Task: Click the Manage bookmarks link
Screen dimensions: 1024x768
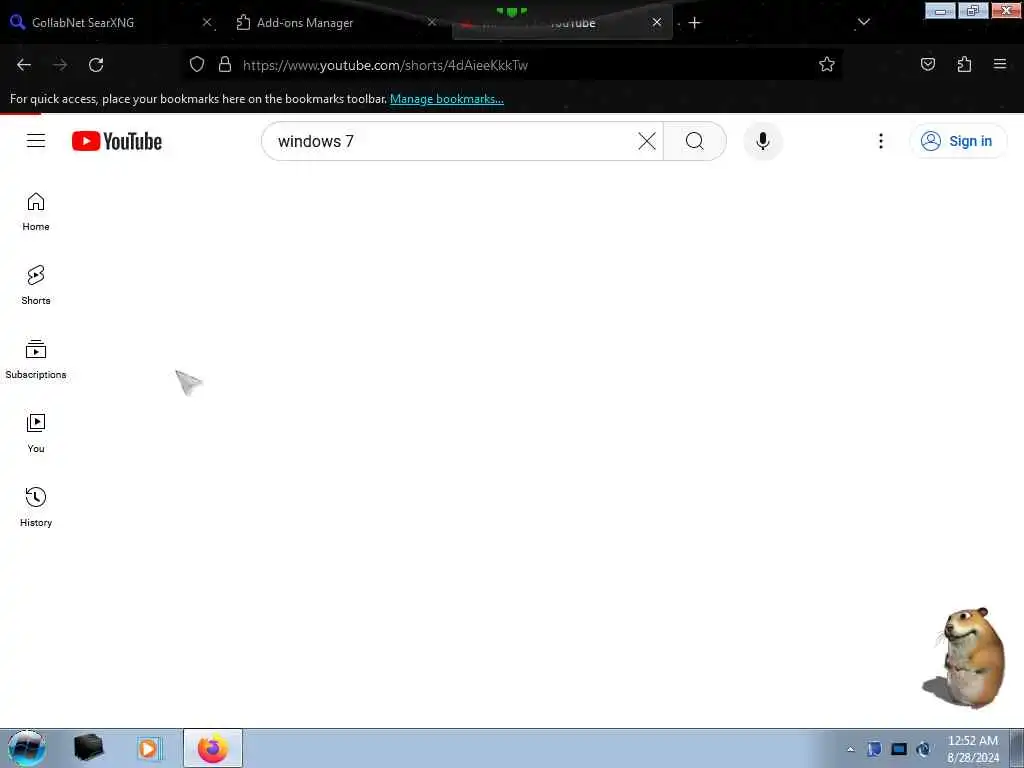Action: pyautogui.click(x=447, y=99)
